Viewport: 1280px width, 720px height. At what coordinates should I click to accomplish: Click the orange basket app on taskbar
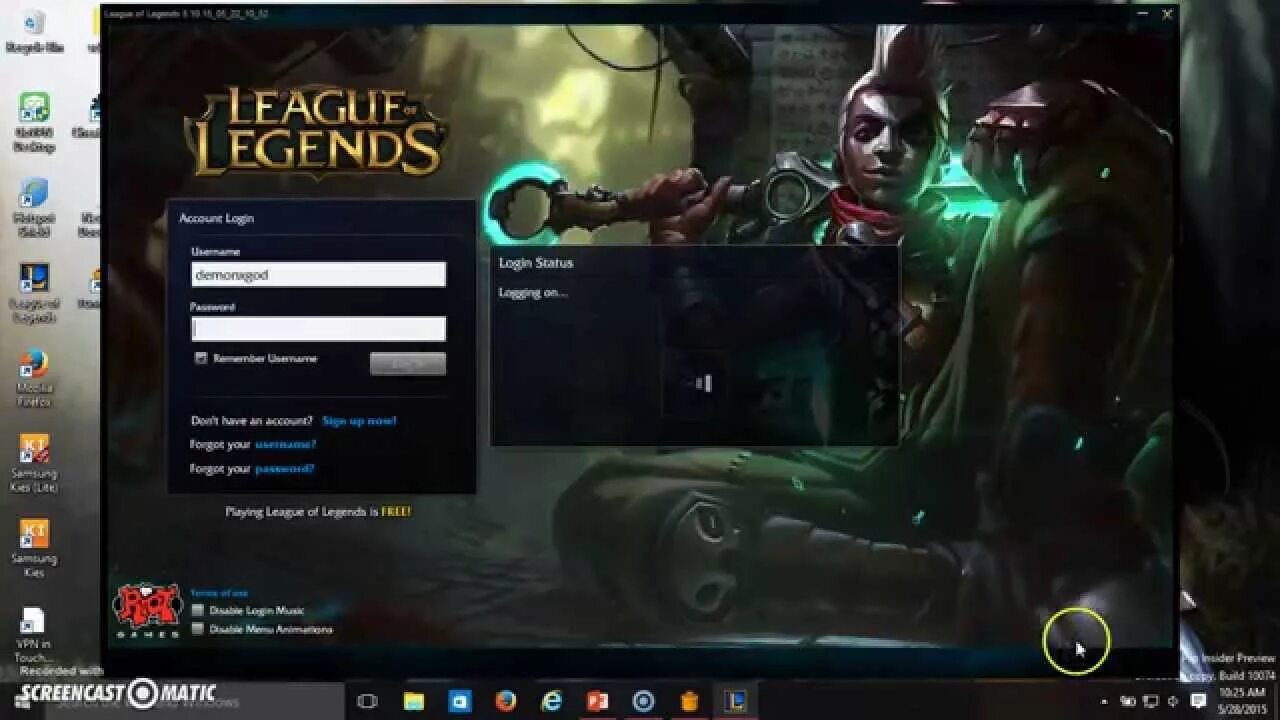[x=689, y=701]
